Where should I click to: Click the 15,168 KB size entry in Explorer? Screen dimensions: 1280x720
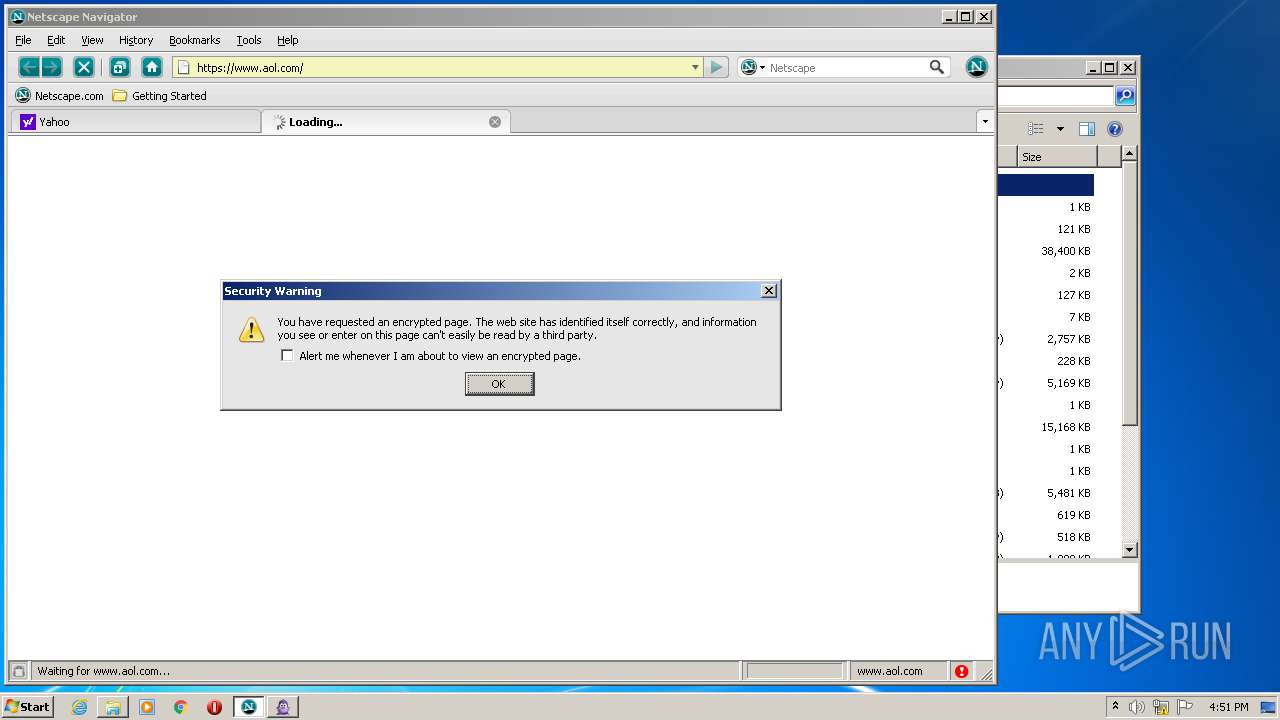tap(1066, 427)
